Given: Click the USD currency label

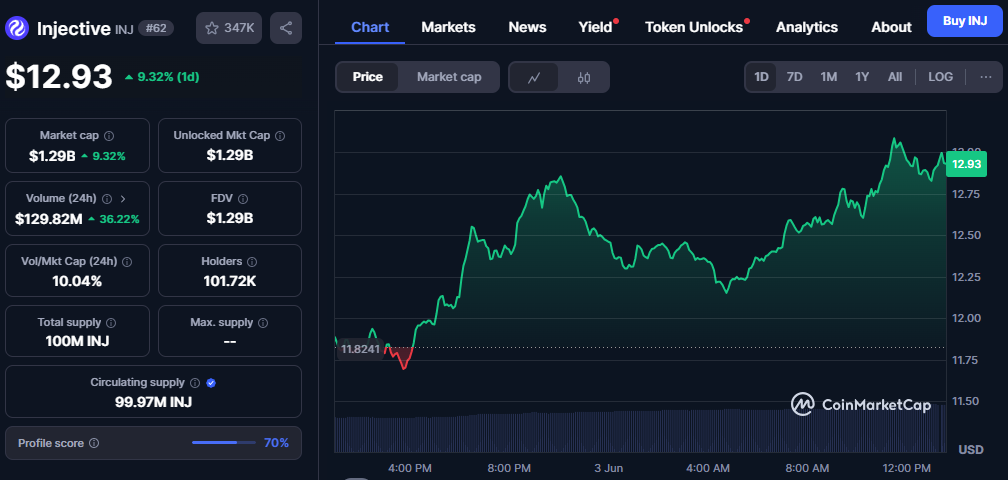Looking at the screenshot, I should coord(971,449).
